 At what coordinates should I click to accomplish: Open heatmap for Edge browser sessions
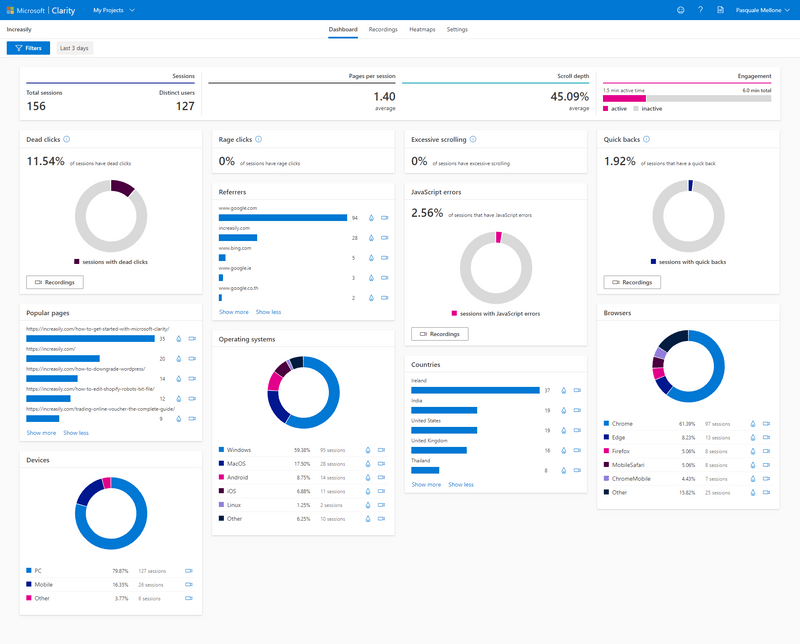click(x=753, y=437)
